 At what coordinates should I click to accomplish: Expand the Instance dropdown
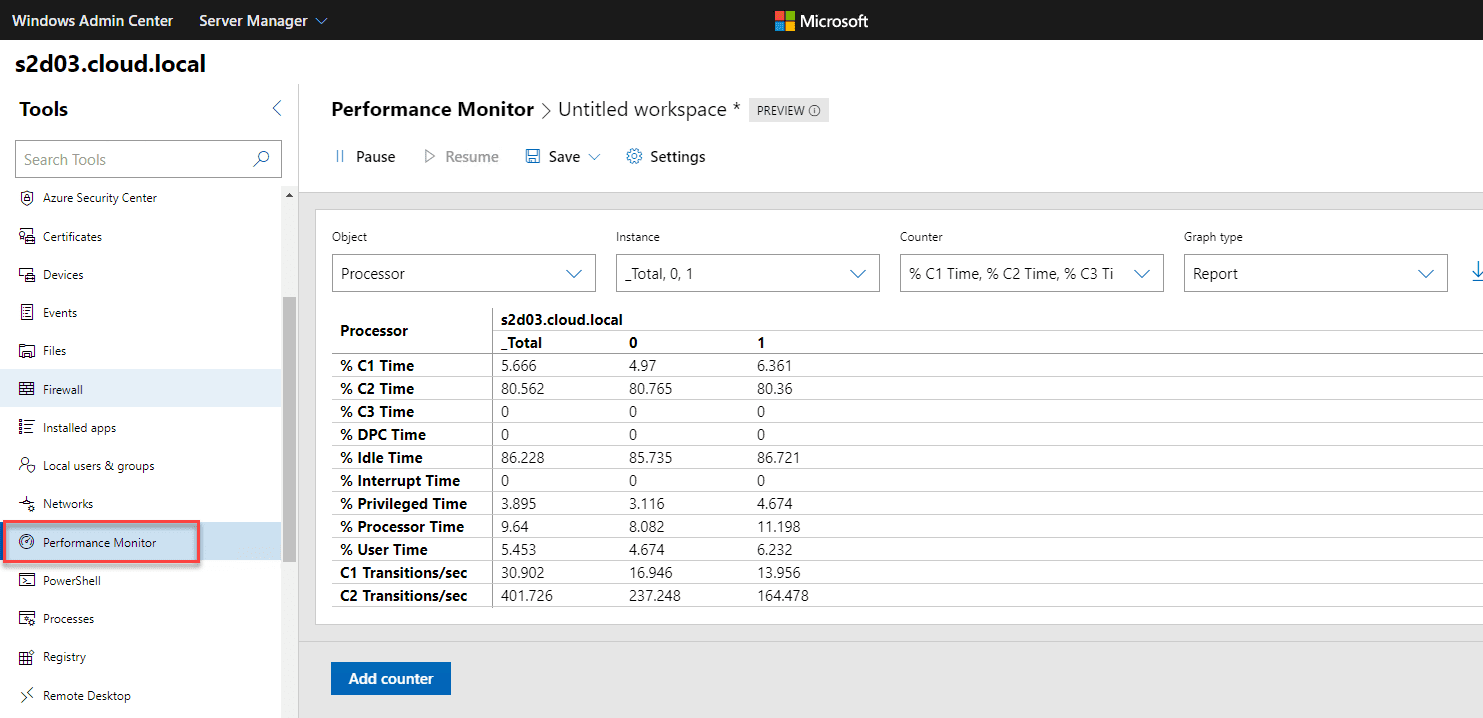pos(747,273)
